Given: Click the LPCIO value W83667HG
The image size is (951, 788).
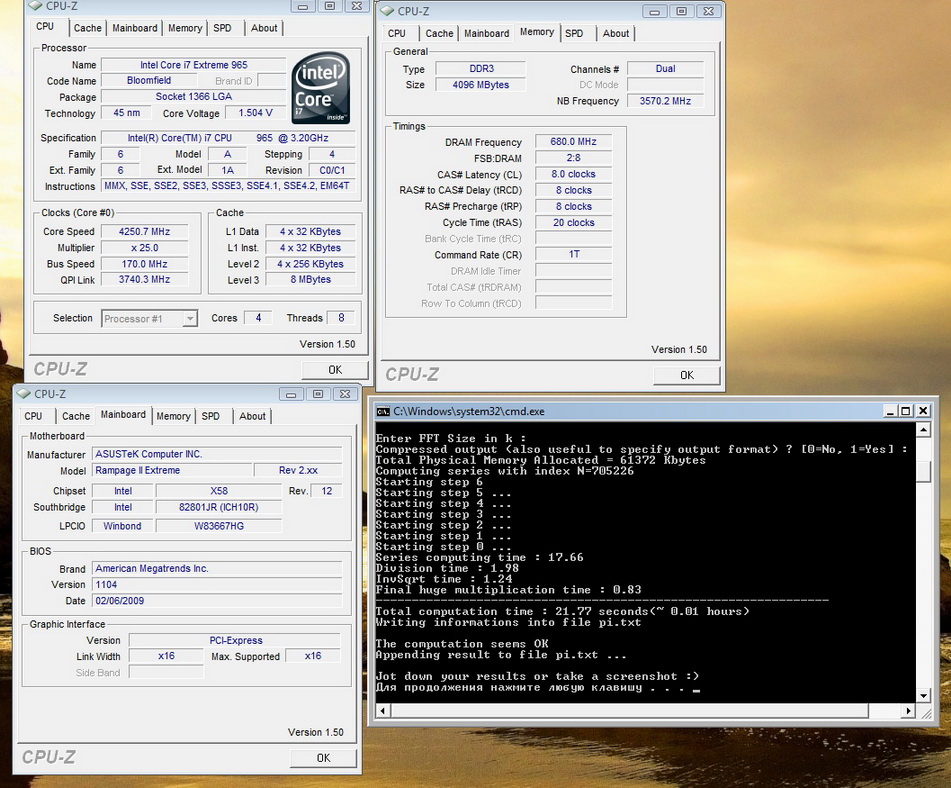Looking at the screenshot, I should (x=218, y=526).
